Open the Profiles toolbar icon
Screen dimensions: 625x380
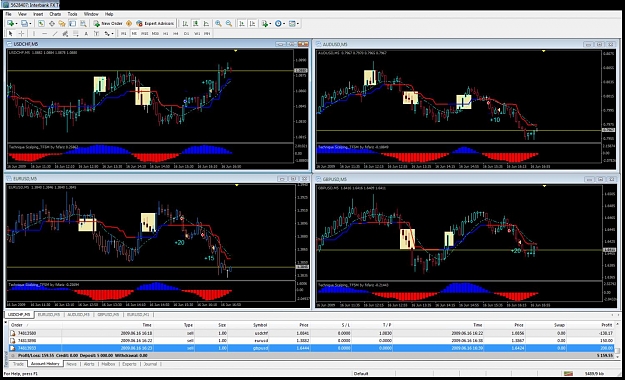tap(24, 24)
